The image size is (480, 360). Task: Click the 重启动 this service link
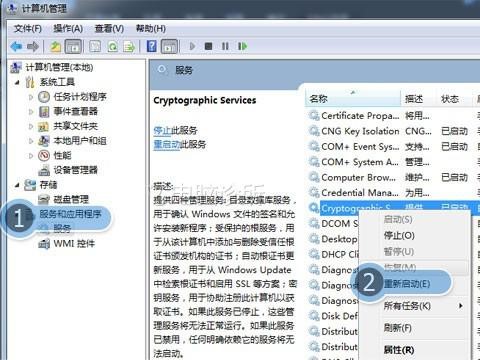click(166, 144)
